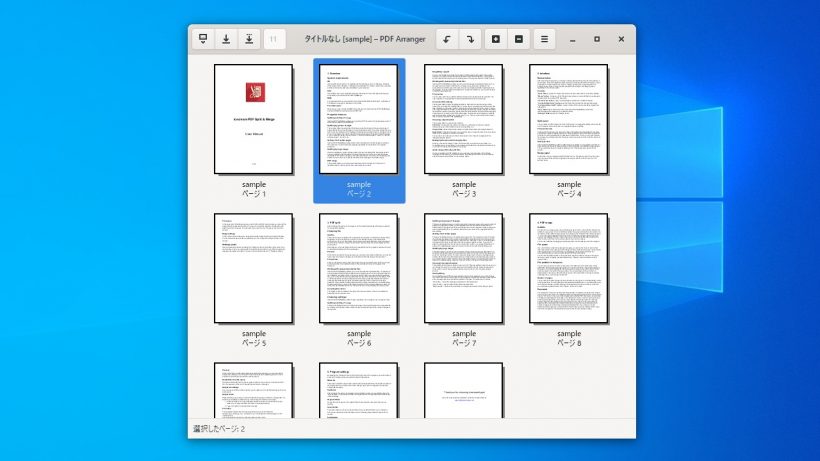The width and height of the screenshot is (820, 461).
Task: Select the sample ページ 4 thumbnail
Action: pyautogui.click(x=569, y=119)
